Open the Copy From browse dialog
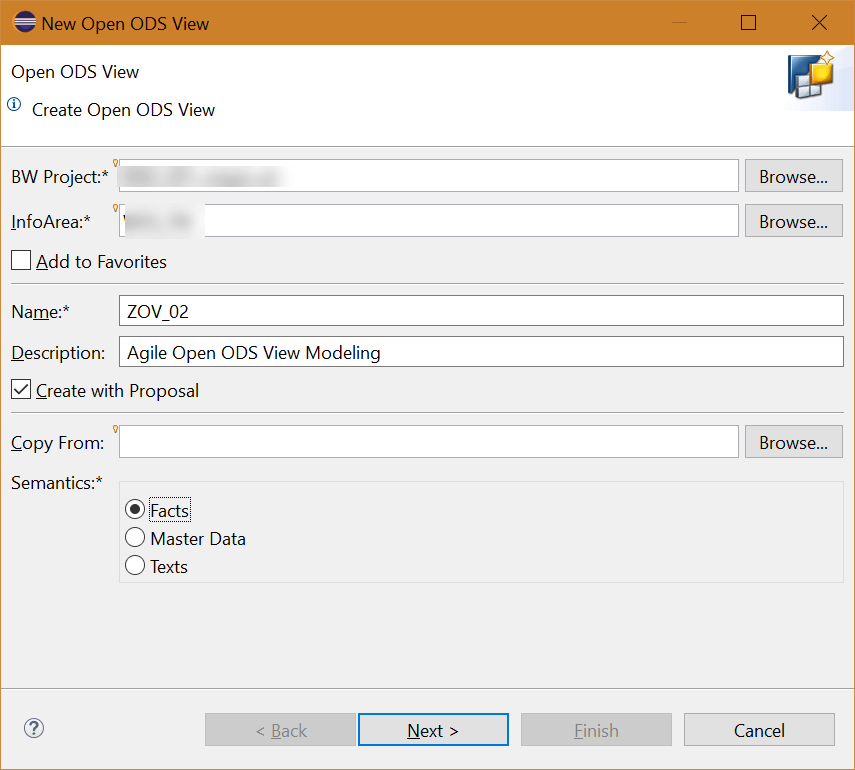The image size is (855, 770). pyautogui.click(x=793, y=441)
